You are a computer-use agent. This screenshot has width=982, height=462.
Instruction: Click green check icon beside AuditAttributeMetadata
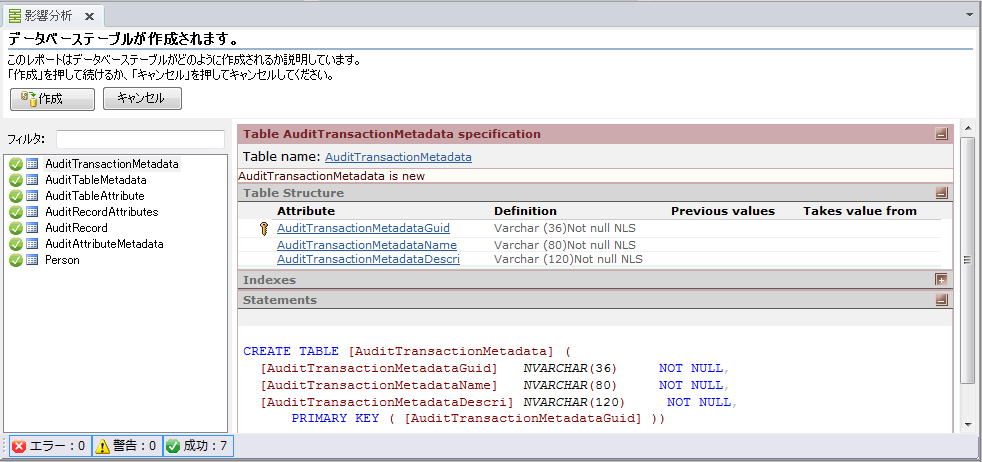pyautogui.click(x=16, y=244)
